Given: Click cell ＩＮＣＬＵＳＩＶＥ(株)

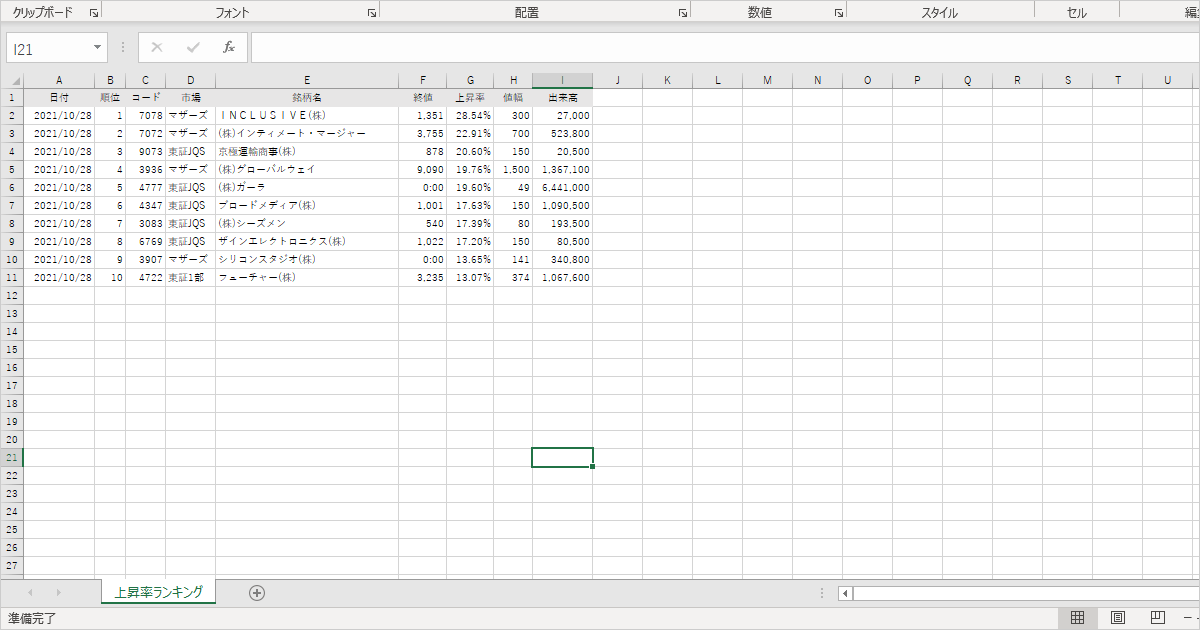Looking at the screenshot, I should coord(307,116).
